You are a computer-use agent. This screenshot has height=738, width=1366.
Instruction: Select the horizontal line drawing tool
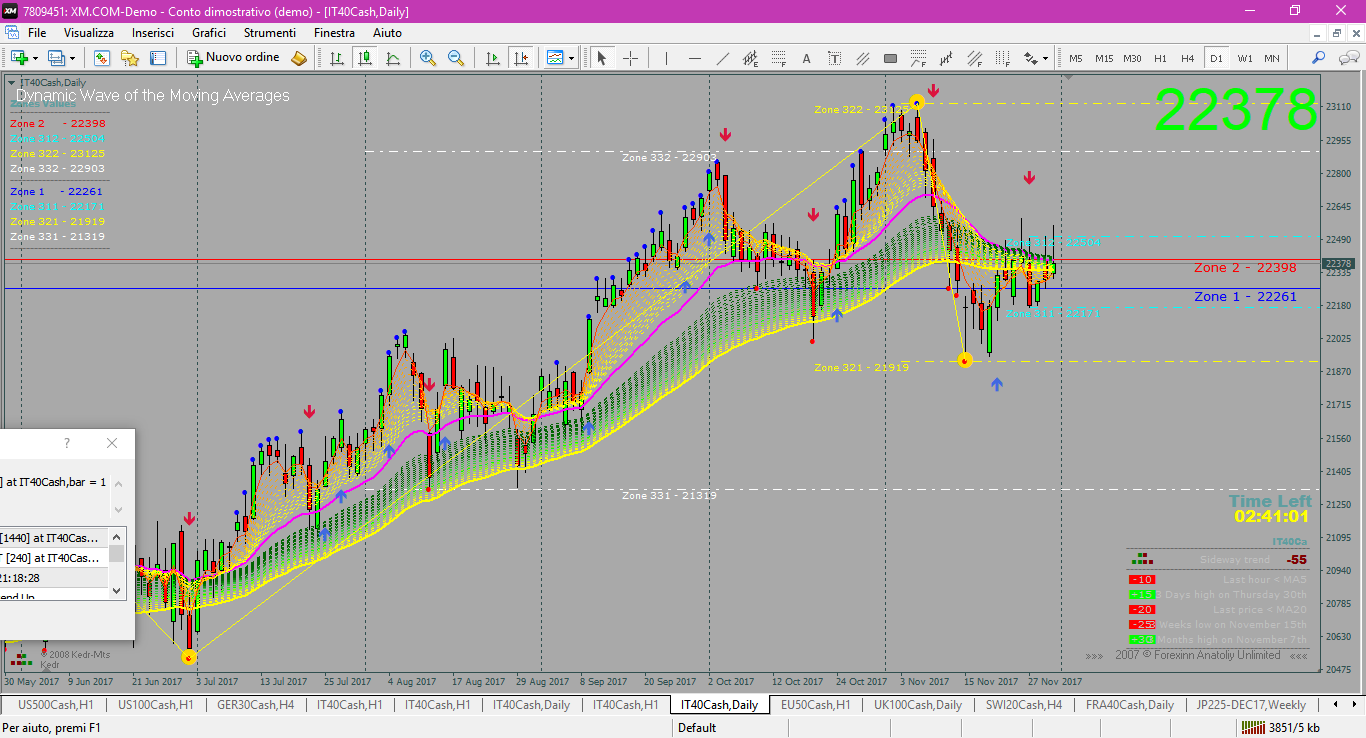pos(695,58)
